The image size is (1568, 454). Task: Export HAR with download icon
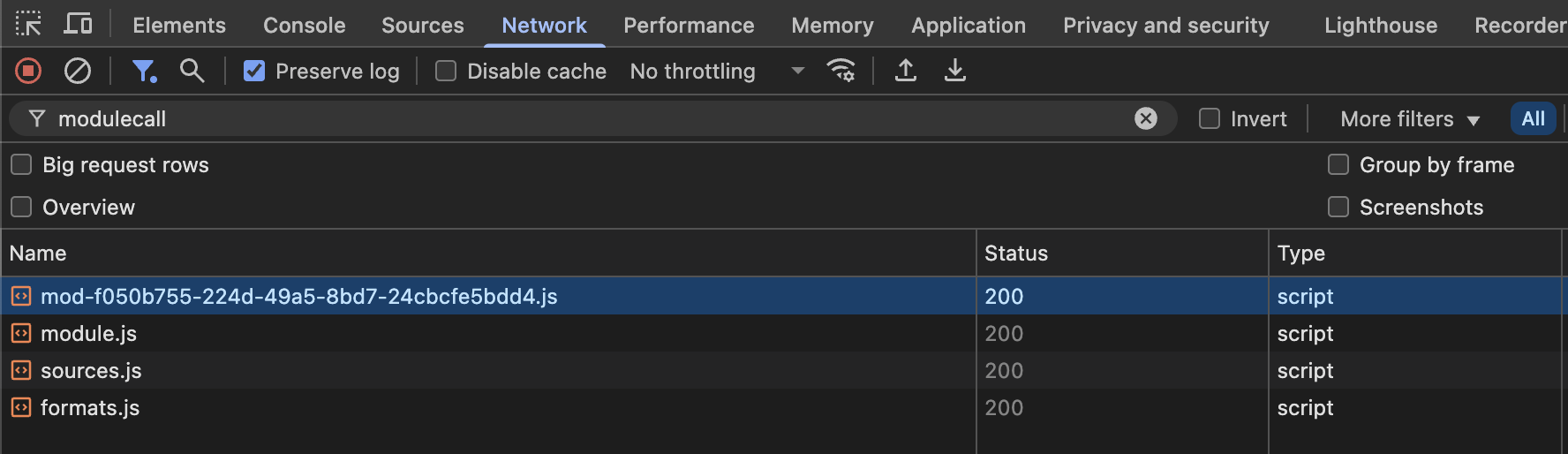tap(955, 71)
